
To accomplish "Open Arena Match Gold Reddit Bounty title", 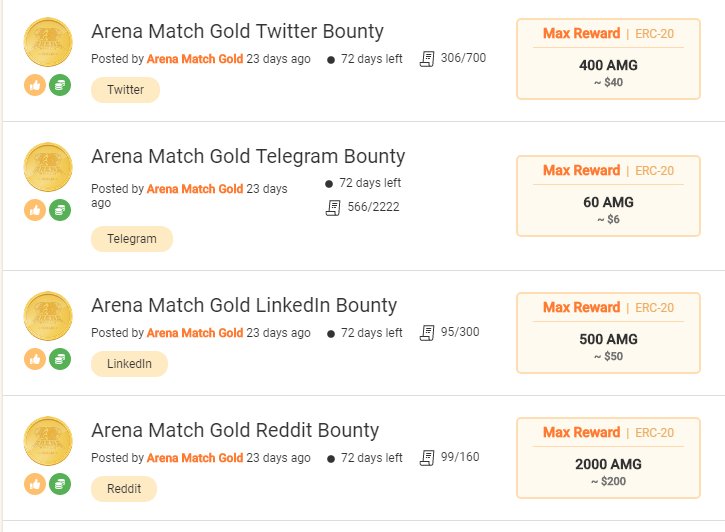I will pyautogui.click(x=235, y=430).
